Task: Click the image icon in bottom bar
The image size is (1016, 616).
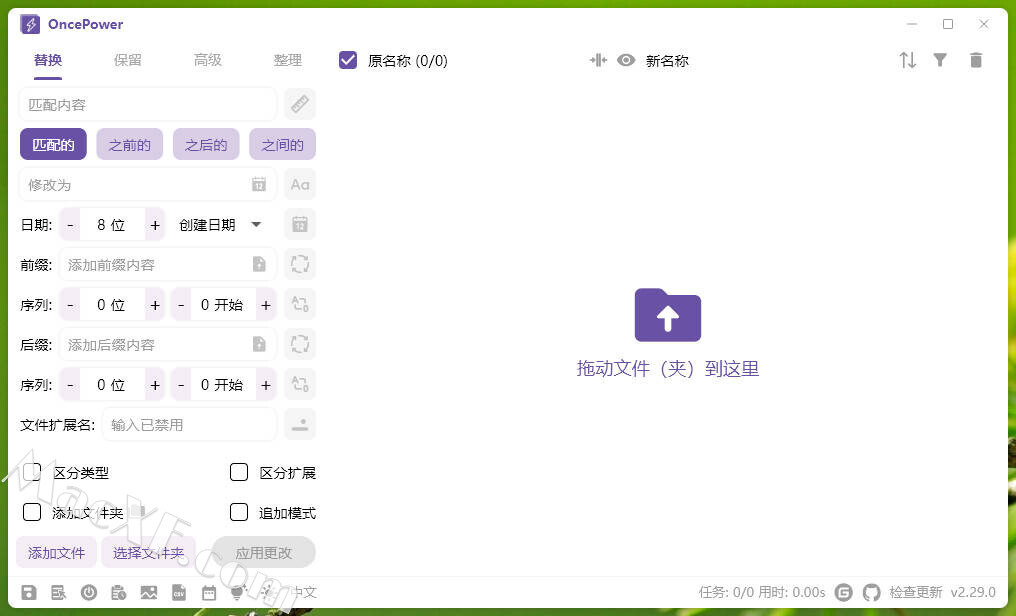Action: [149, 592]
